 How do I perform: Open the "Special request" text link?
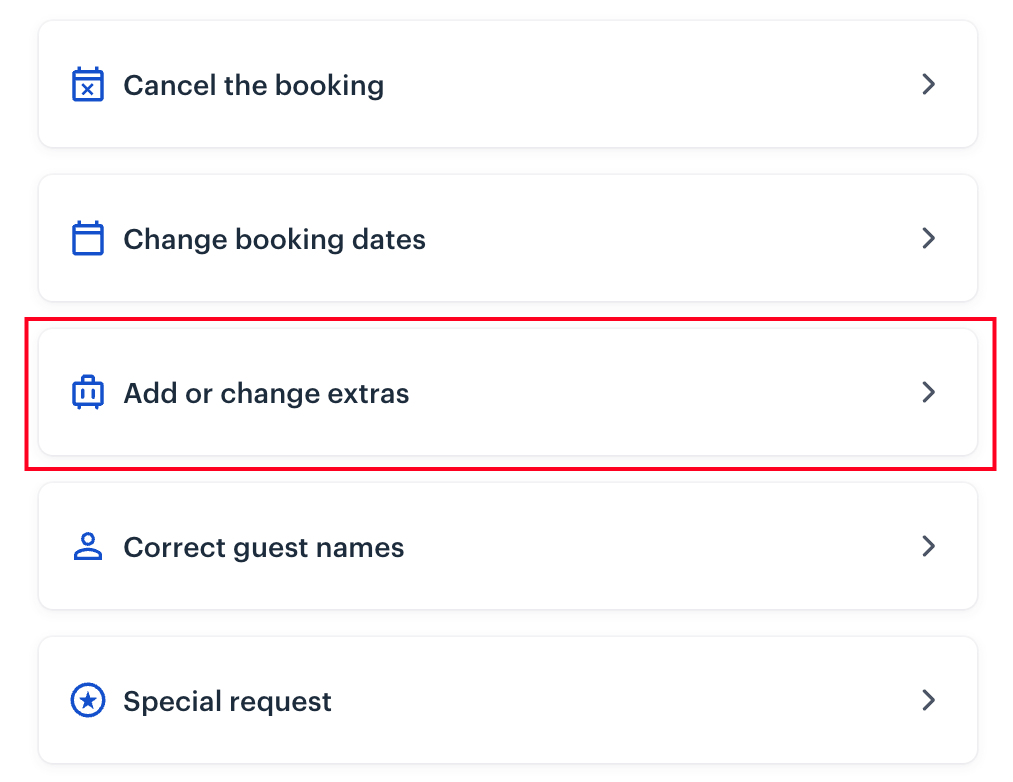(227, 701)
